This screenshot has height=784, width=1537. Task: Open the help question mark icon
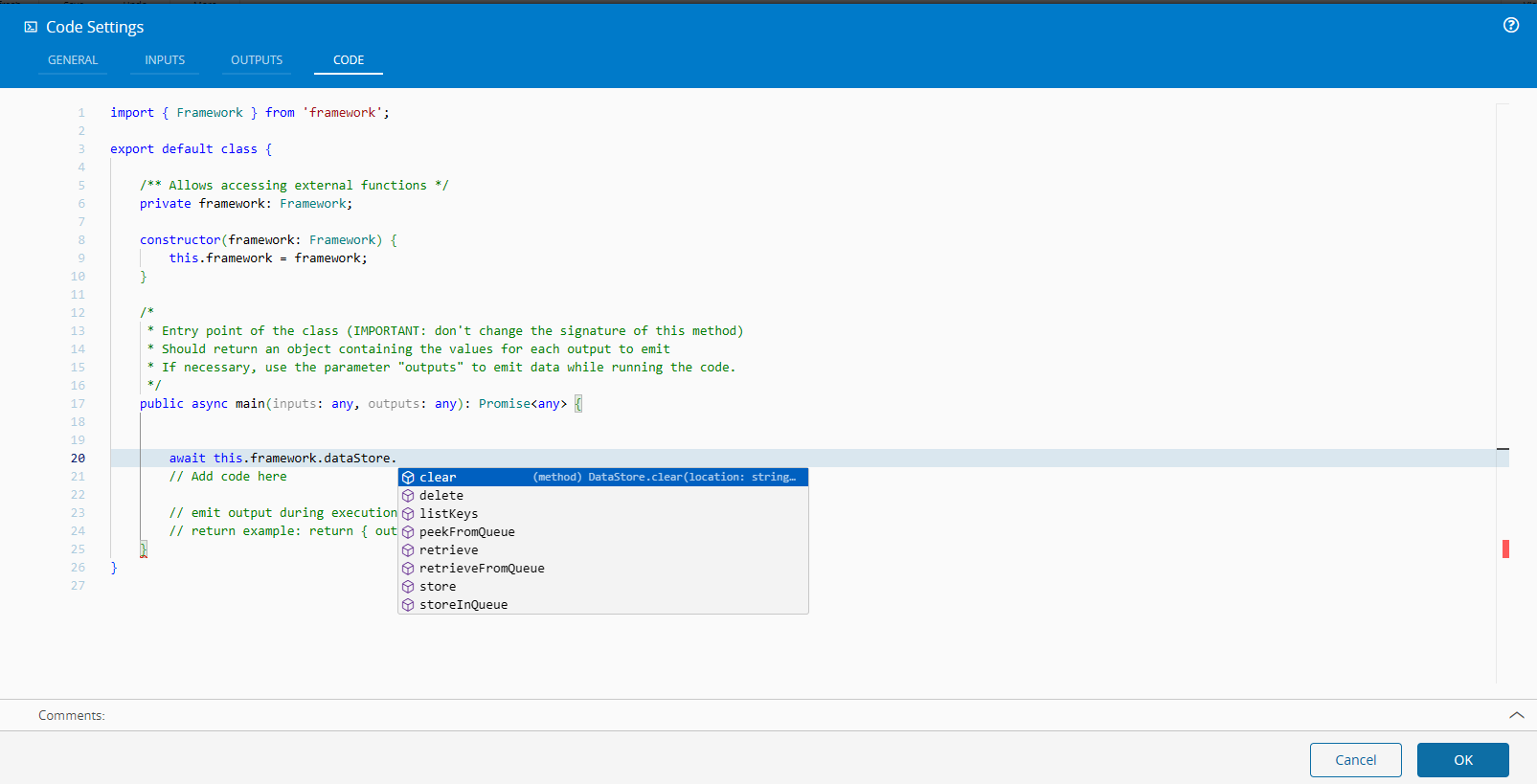pos(1511,25)
